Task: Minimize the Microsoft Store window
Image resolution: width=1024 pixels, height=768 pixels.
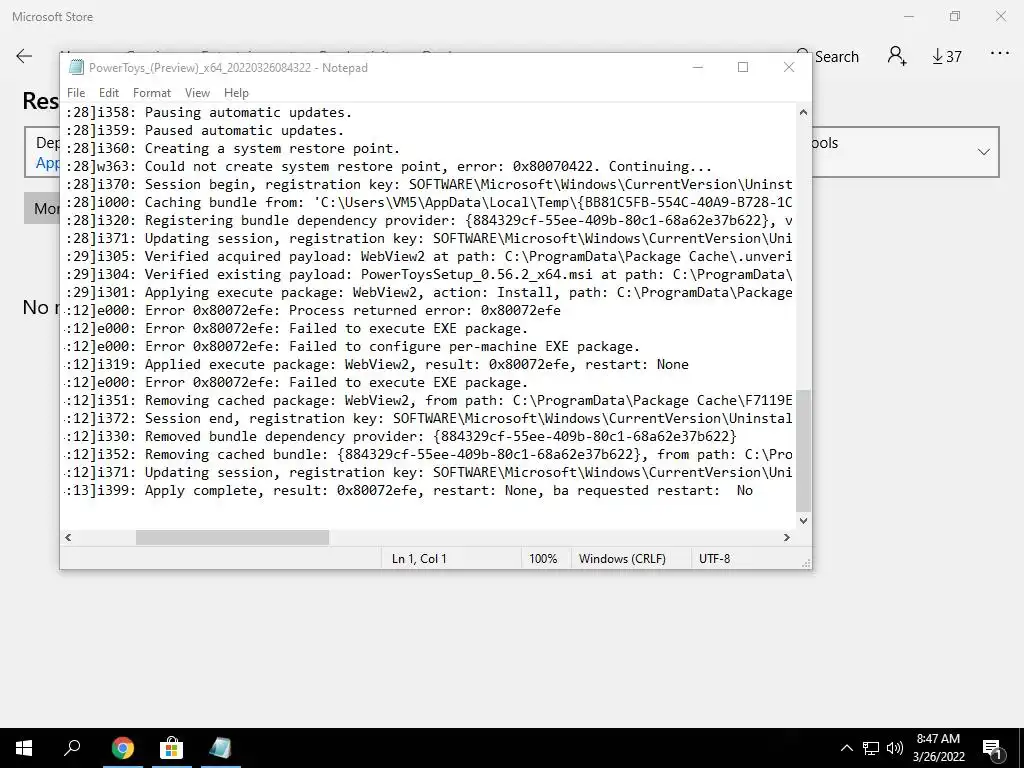Action: (x=908, y=16)
